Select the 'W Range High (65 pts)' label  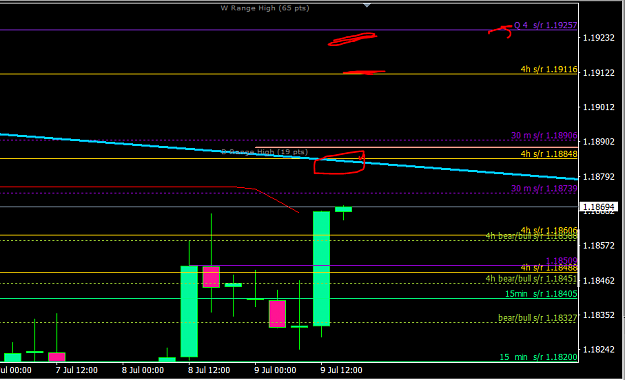pos(265,8)
